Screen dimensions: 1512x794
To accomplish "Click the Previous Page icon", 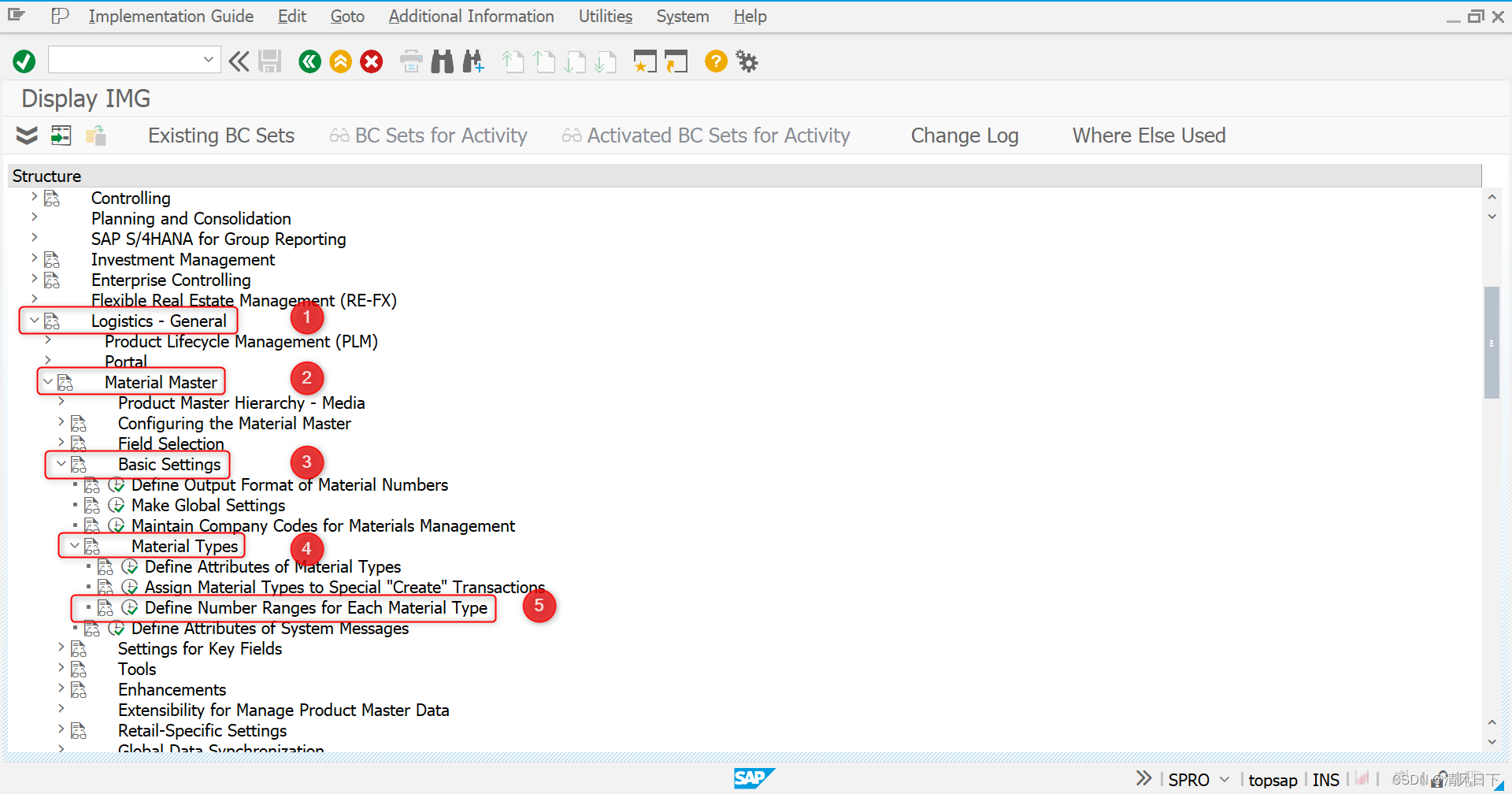I will (x=544, y=61).
